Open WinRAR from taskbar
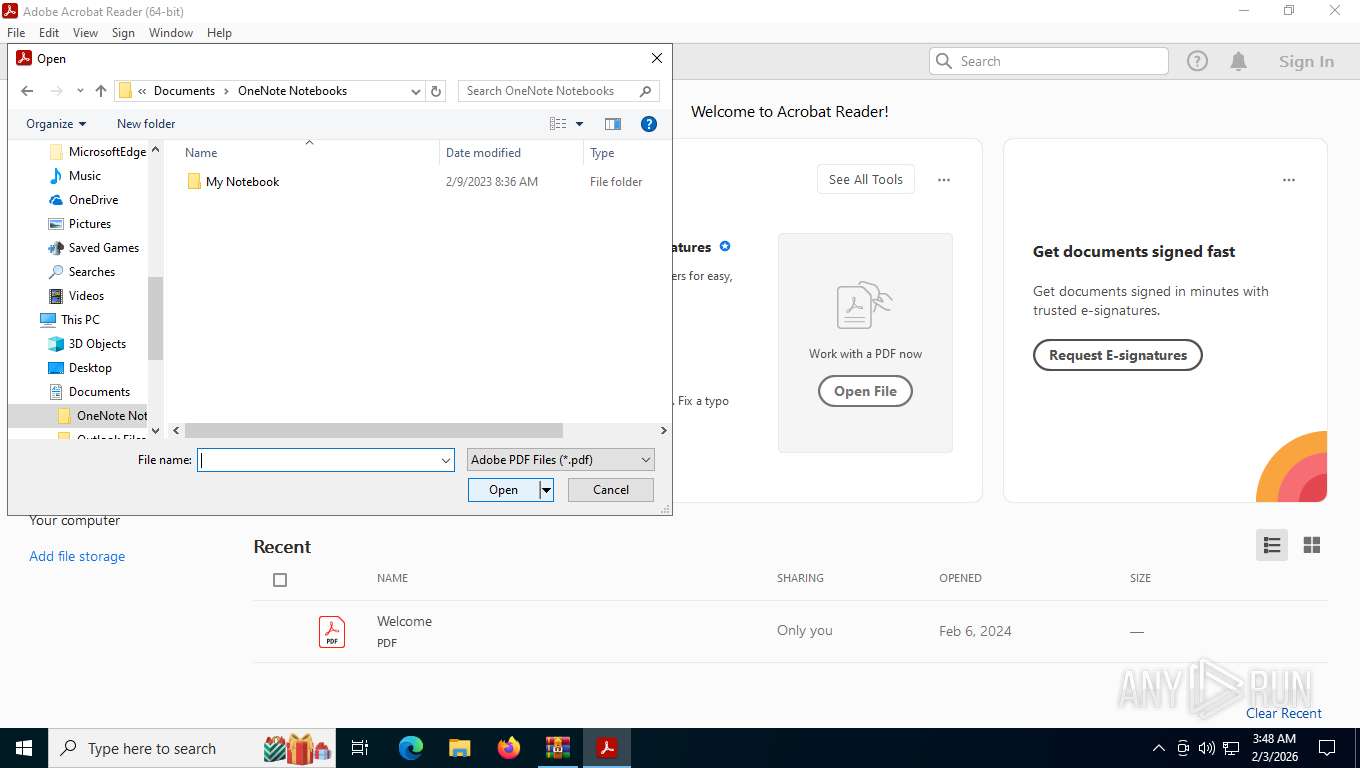Image resolution: width=1360 pixels, height=768 pixels. [558, 748]
